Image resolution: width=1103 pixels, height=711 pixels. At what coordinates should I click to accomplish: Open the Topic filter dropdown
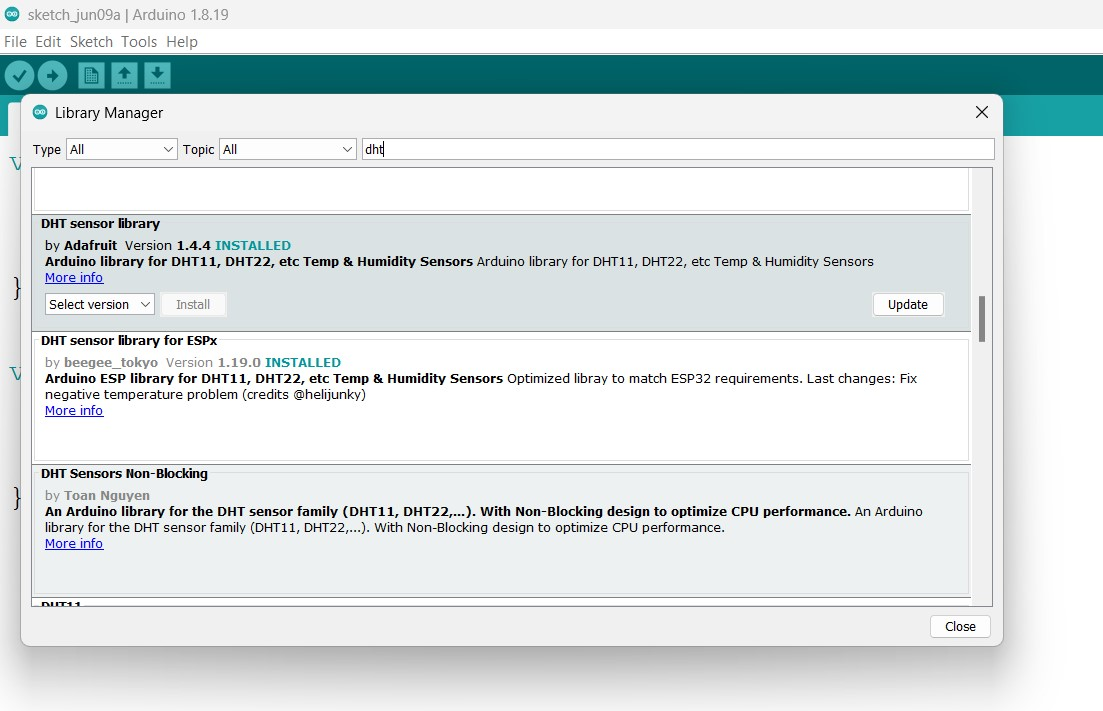pyautogui.click(x=287, y=149)
